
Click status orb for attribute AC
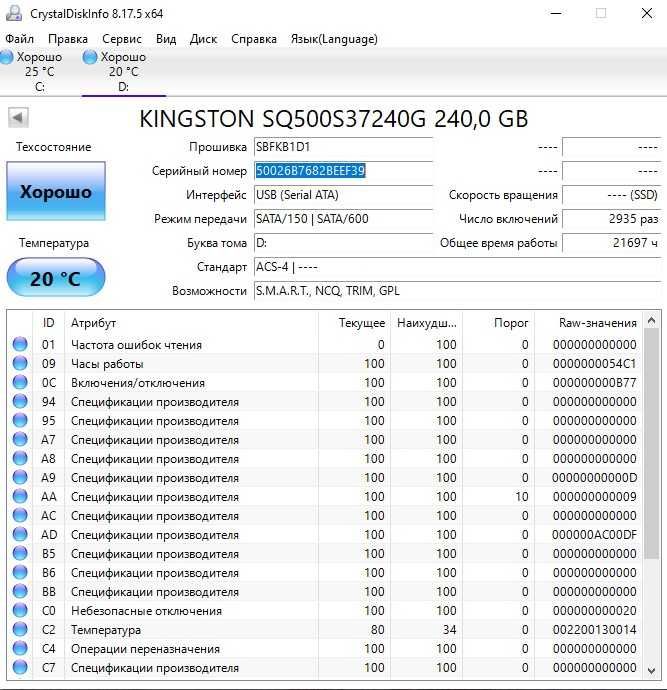tap(20, 515)
